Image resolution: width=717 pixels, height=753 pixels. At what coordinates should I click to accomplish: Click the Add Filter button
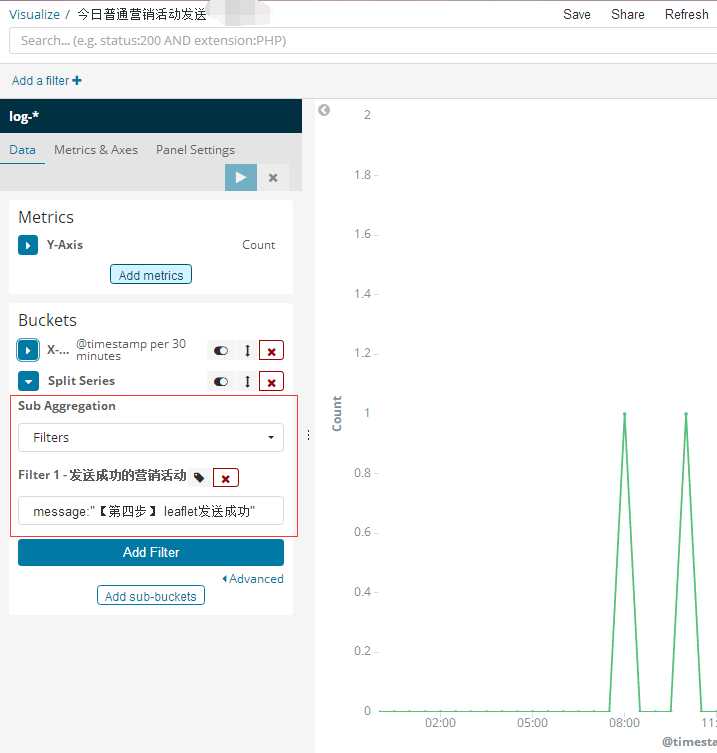pyautogui.click(x=151, y=552)
